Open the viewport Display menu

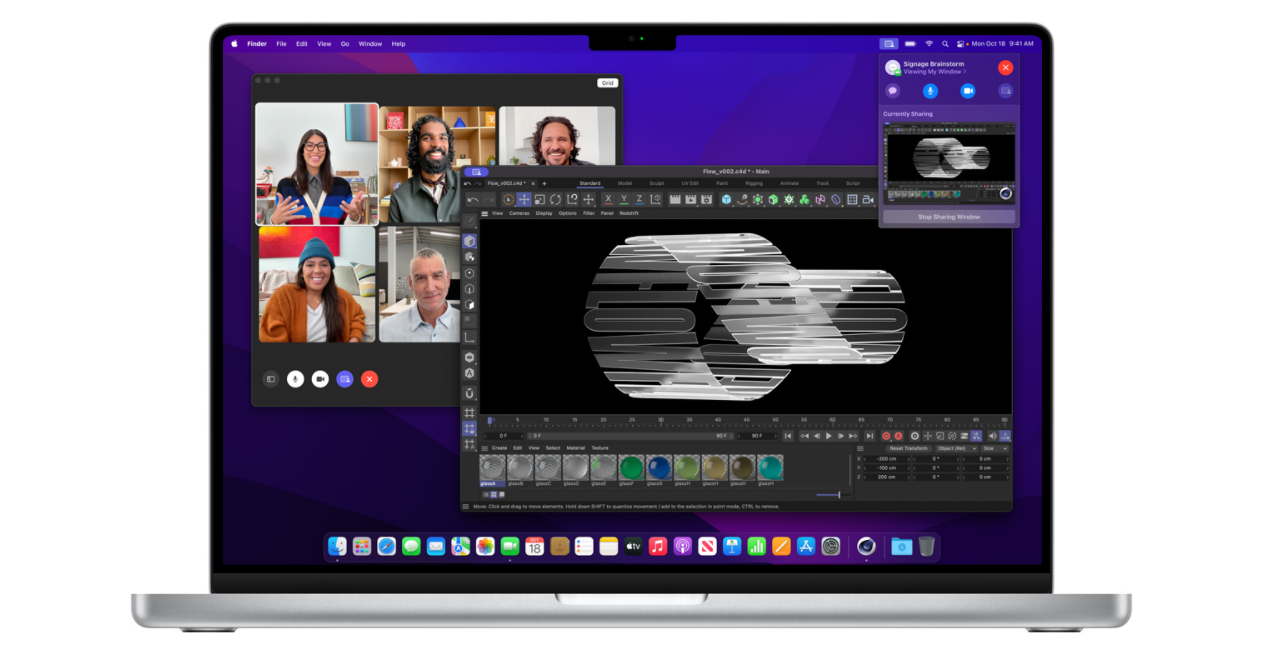(x=544, y=213)
